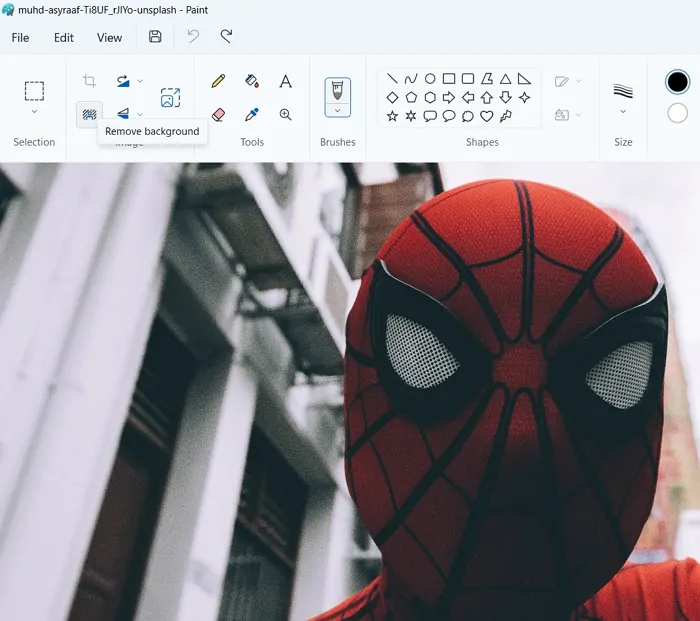Viewport: 700px width, 621px height.
Task: Save the image with the floppy disk icon
Action: click(155, 37)
